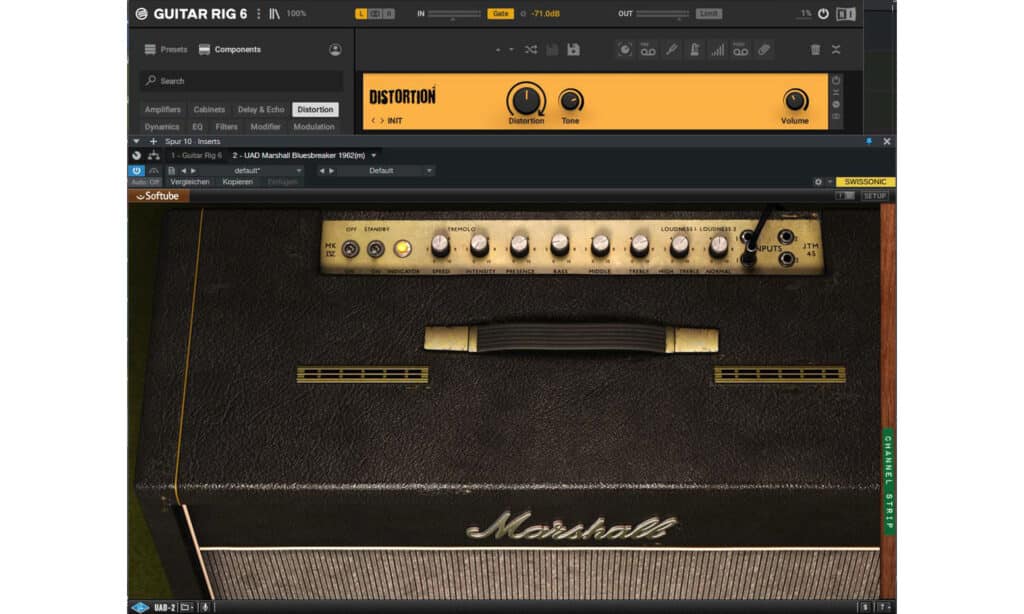The image size is (1024, 614).
Task: Toggle the metronome icon
Action: point(694,50)
